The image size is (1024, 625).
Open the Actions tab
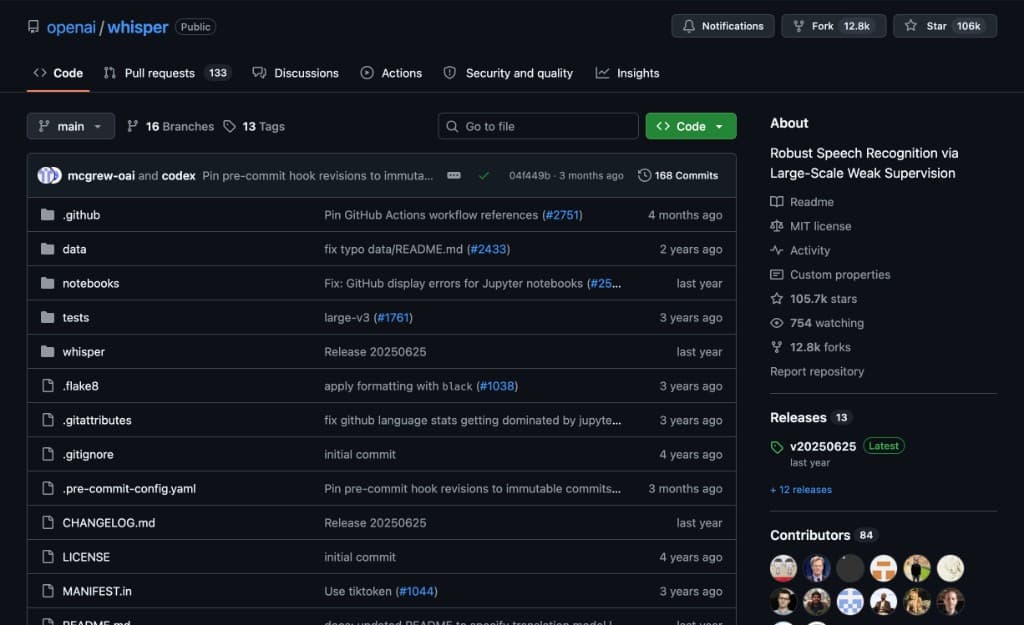[391, 73]
